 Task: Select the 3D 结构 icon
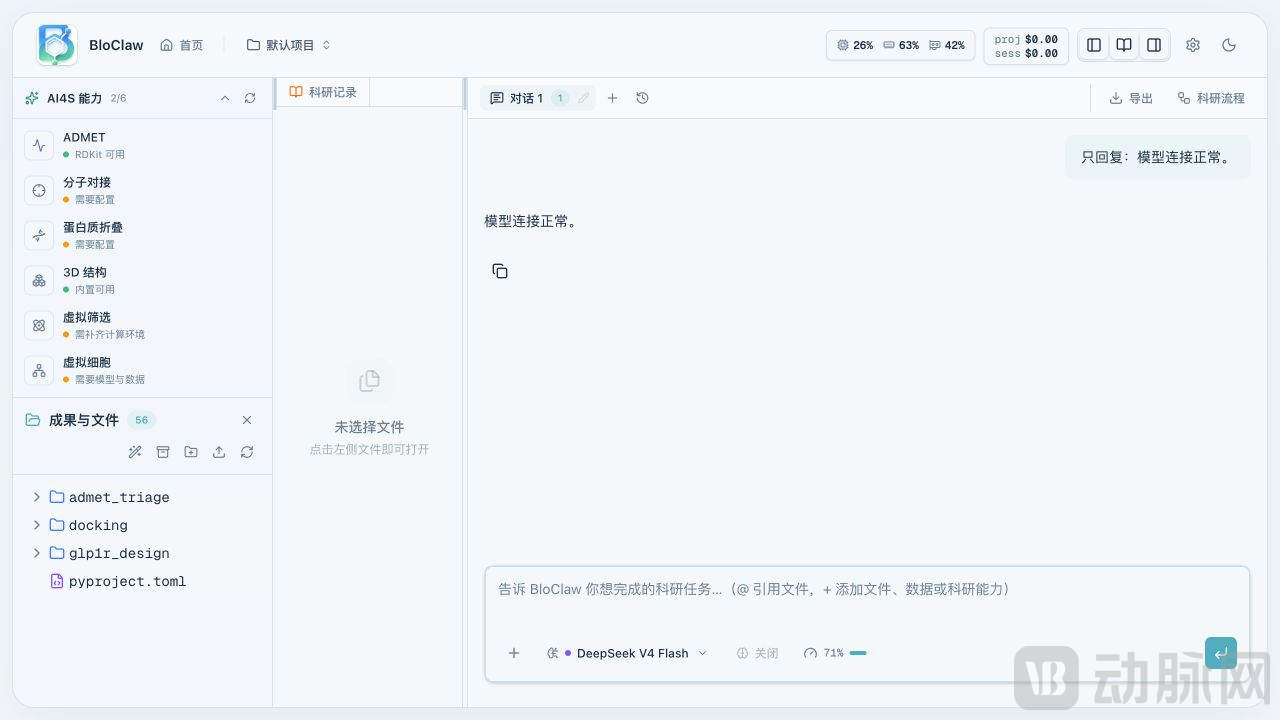tap(39, 280)
